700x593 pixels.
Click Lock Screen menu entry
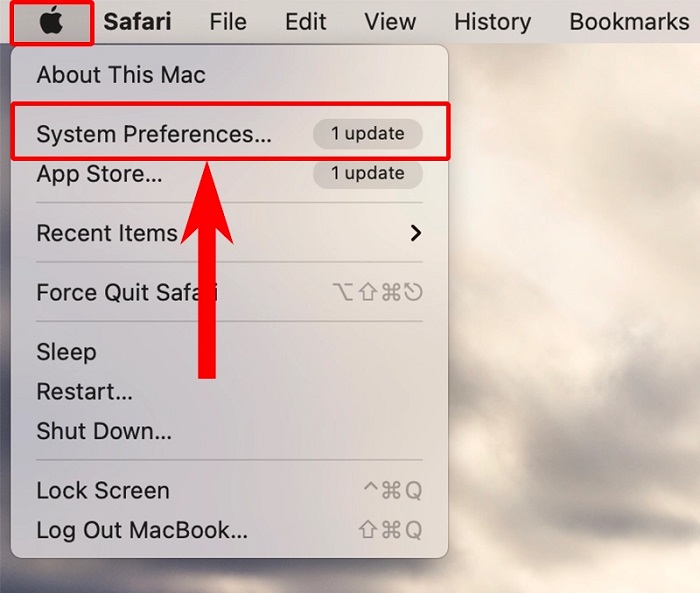coord(103,491)
